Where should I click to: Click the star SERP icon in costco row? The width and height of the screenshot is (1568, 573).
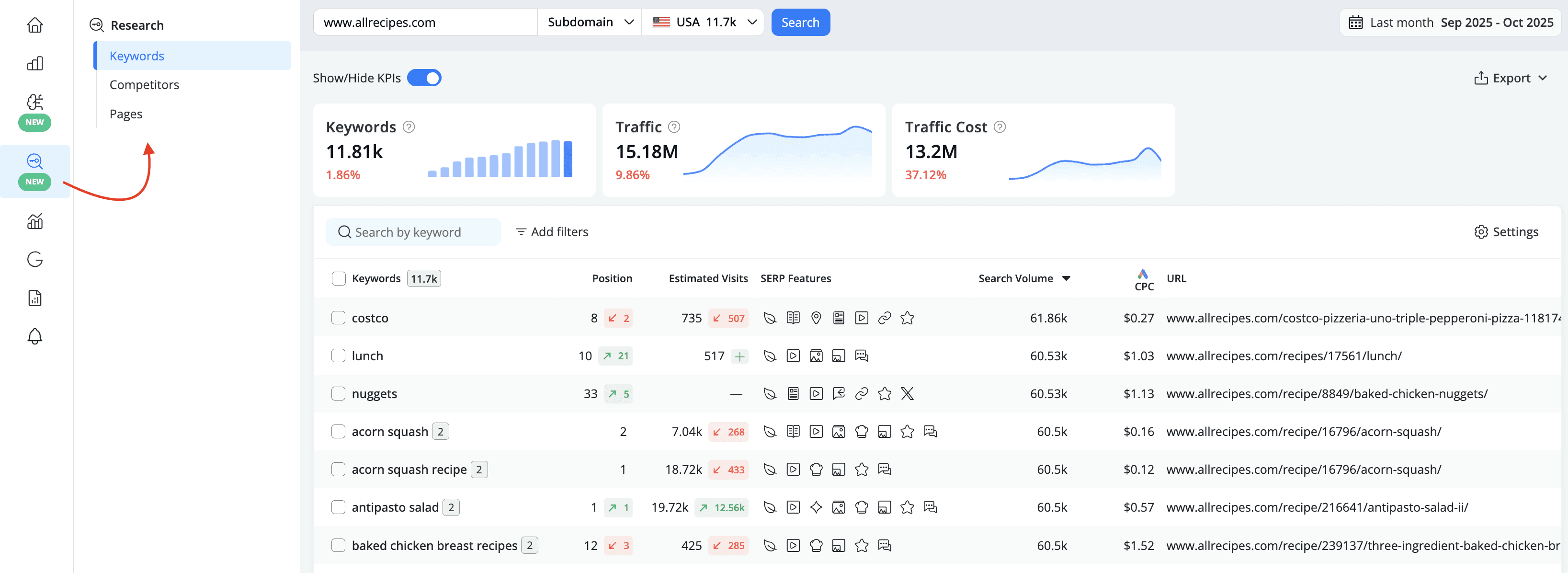[907, 318]
